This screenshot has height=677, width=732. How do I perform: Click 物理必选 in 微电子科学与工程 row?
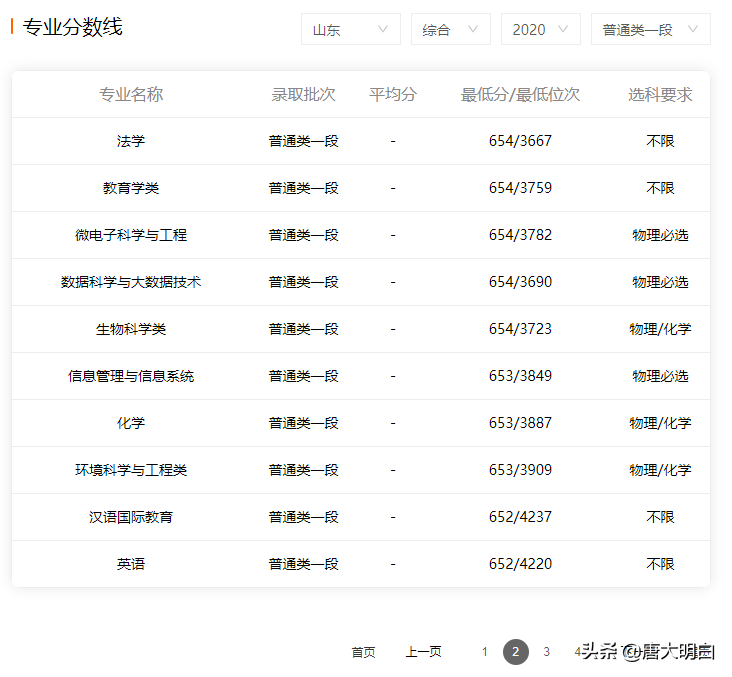coord(660,235)
